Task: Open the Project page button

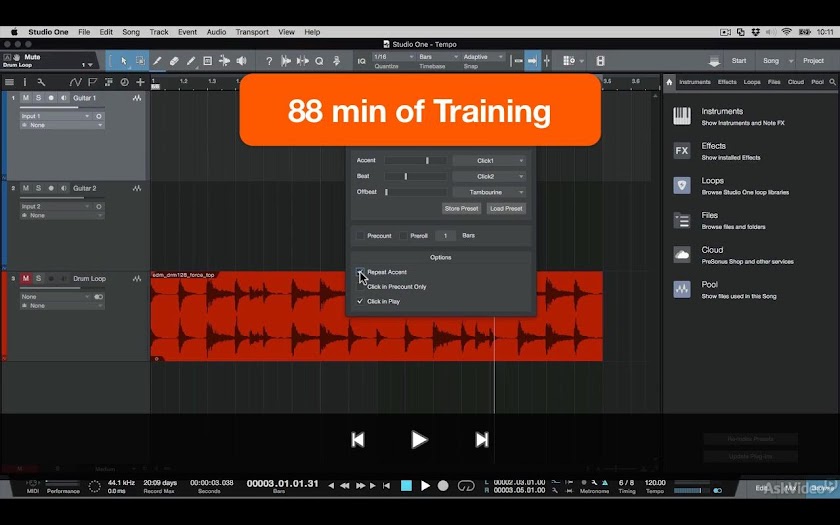Action: pyautogui.click(x=813, y=61)
